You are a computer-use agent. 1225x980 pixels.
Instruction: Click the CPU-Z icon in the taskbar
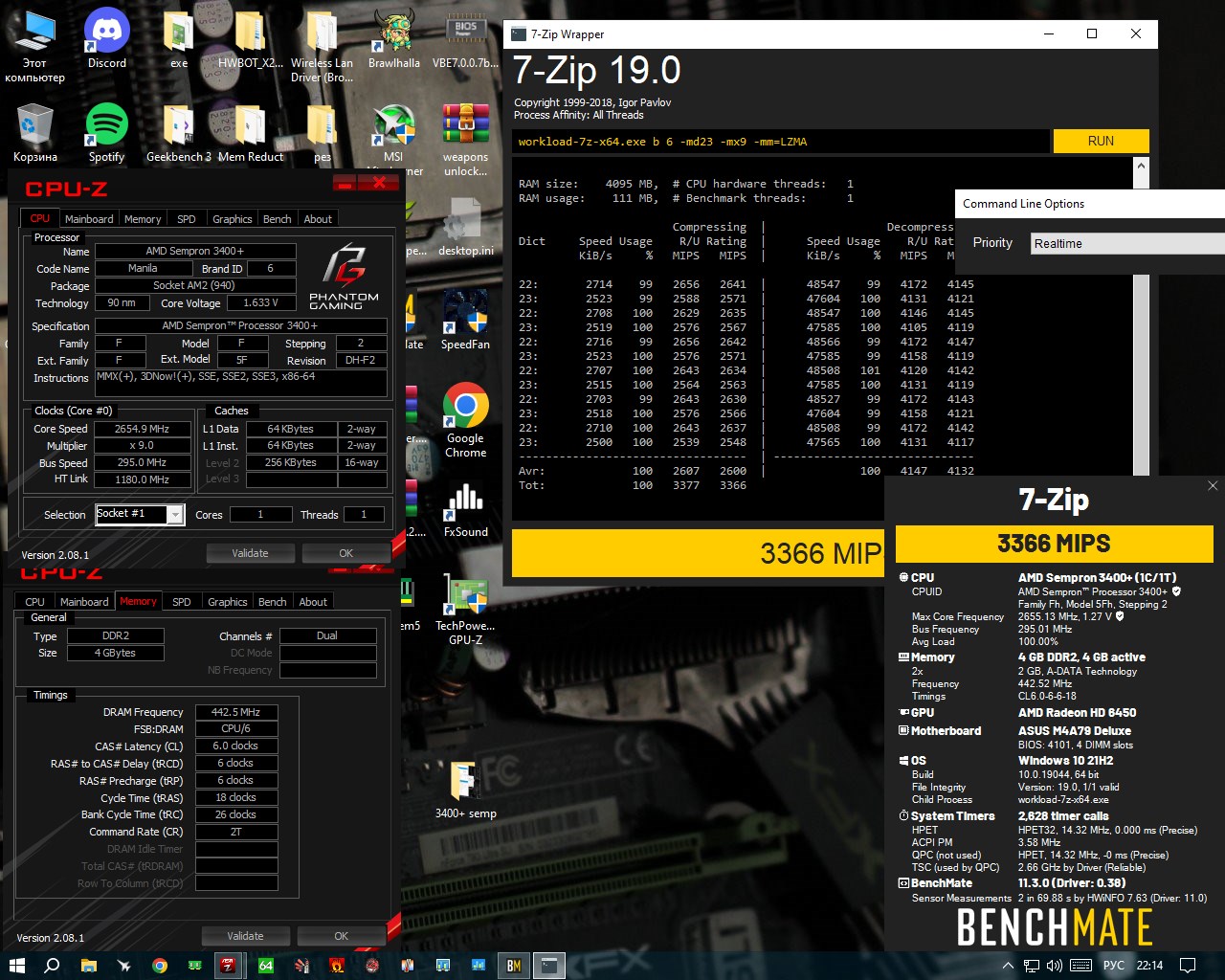point(228,965)
